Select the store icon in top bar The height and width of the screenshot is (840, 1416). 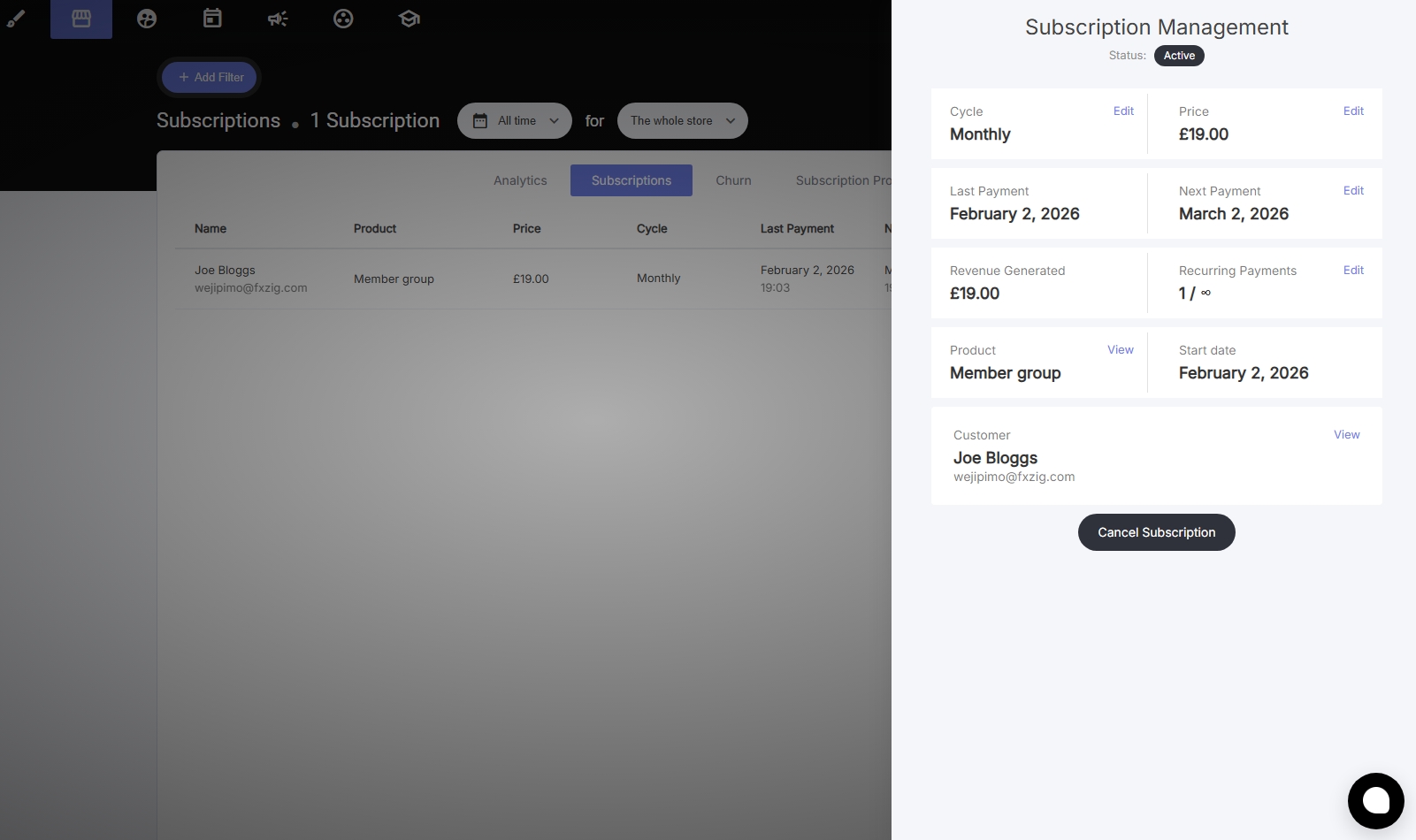click(81, 19)
